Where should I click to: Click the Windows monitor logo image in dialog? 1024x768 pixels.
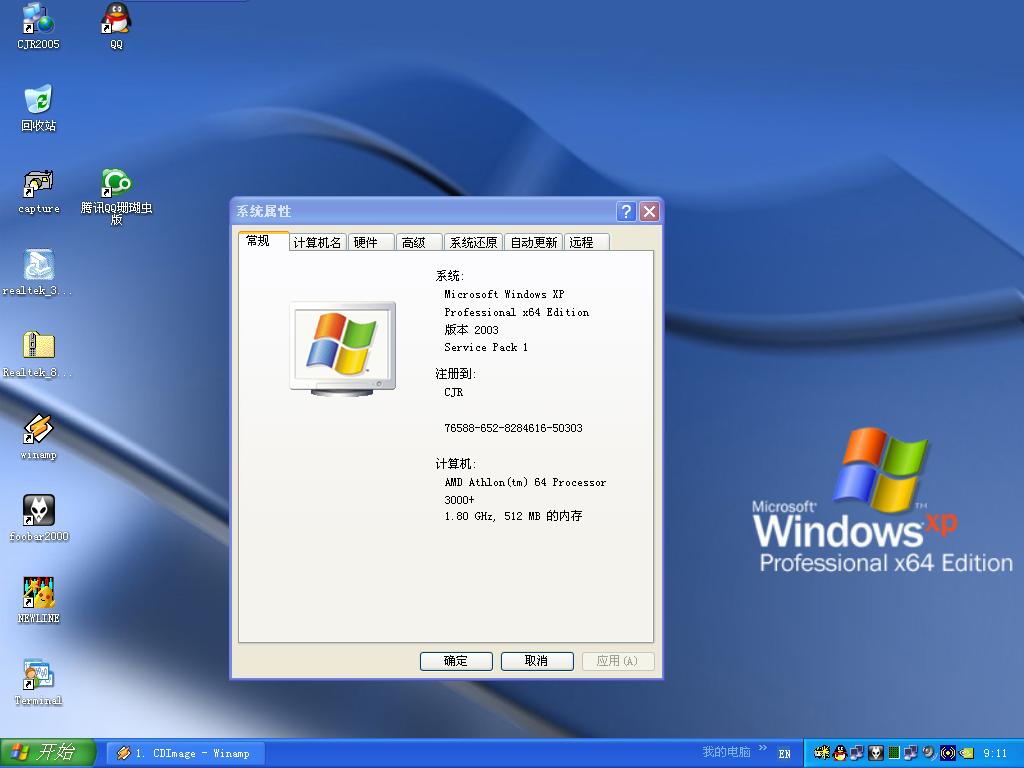[x=343, y=349]
